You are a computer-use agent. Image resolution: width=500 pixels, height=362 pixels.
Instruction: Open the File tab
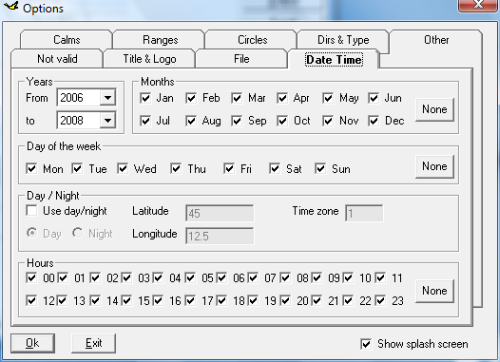coord(241,59)
